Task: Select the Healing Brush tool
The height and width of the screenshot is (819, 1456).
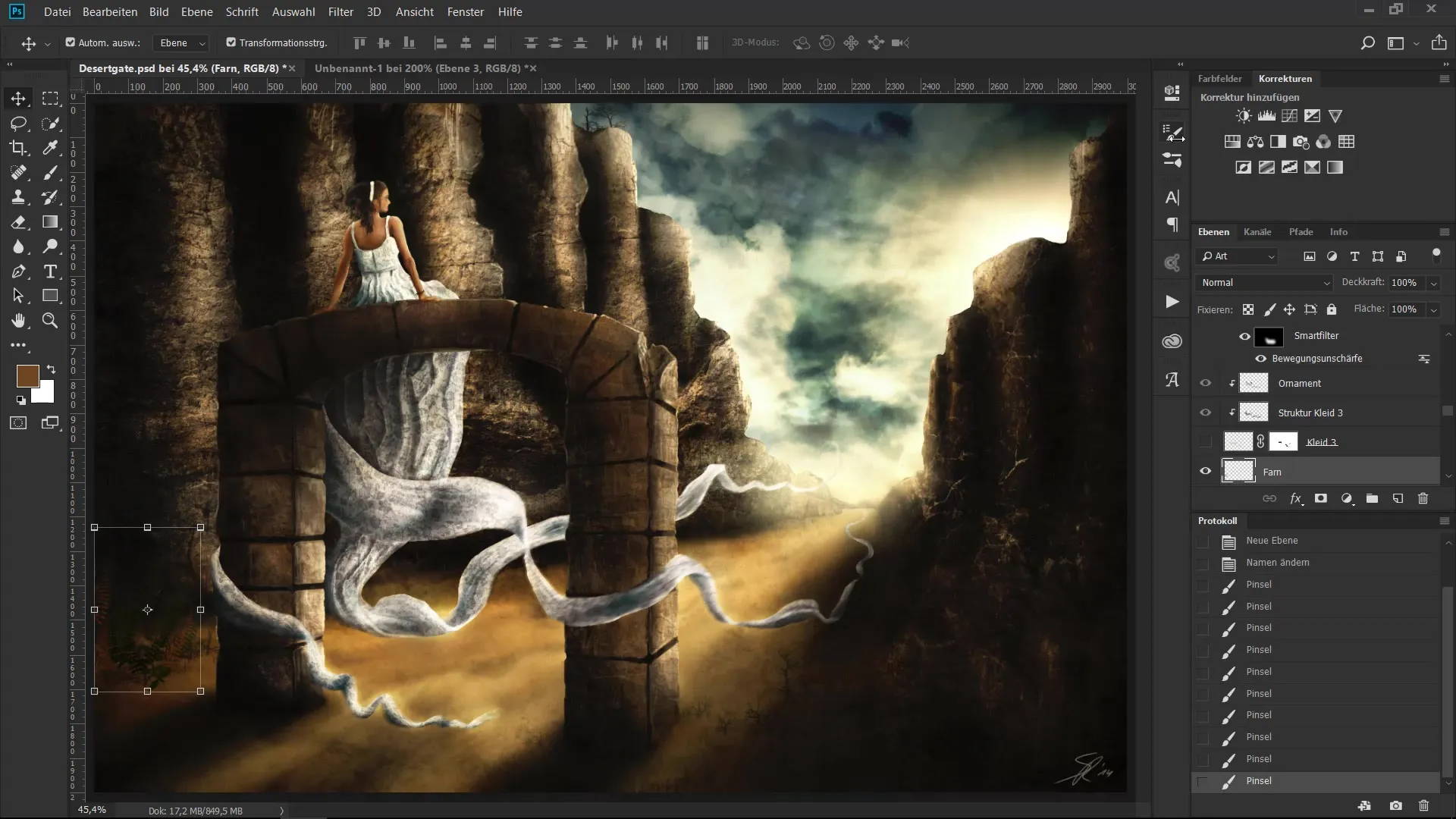Action: click(18, 173)
